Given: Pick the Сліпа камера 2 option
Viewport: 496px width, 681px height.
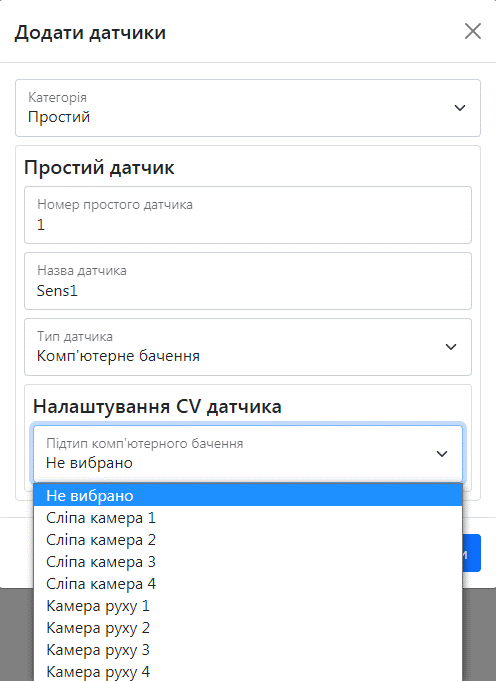Looking at the screenshot, I should (x=248, y=540).
